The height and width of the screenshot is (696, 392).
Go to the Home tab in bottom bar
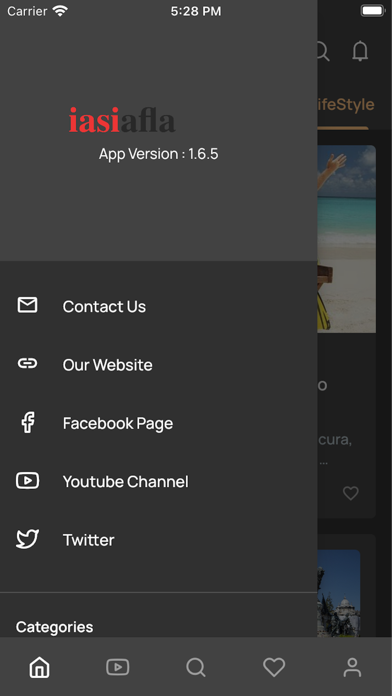[x=40, y=667]
